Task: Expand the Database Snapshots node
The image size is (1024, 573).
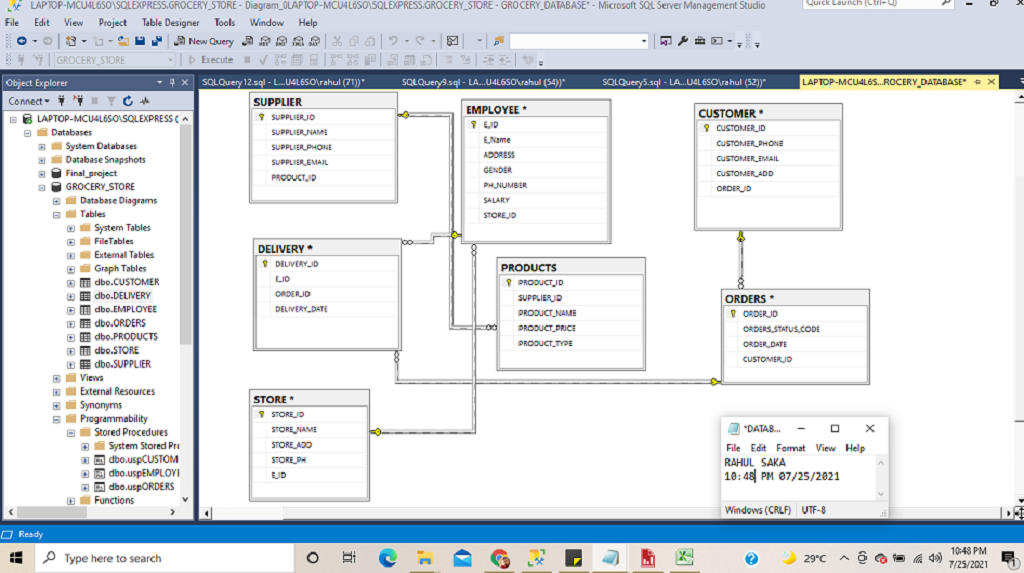Action: [x=42, y=160]
